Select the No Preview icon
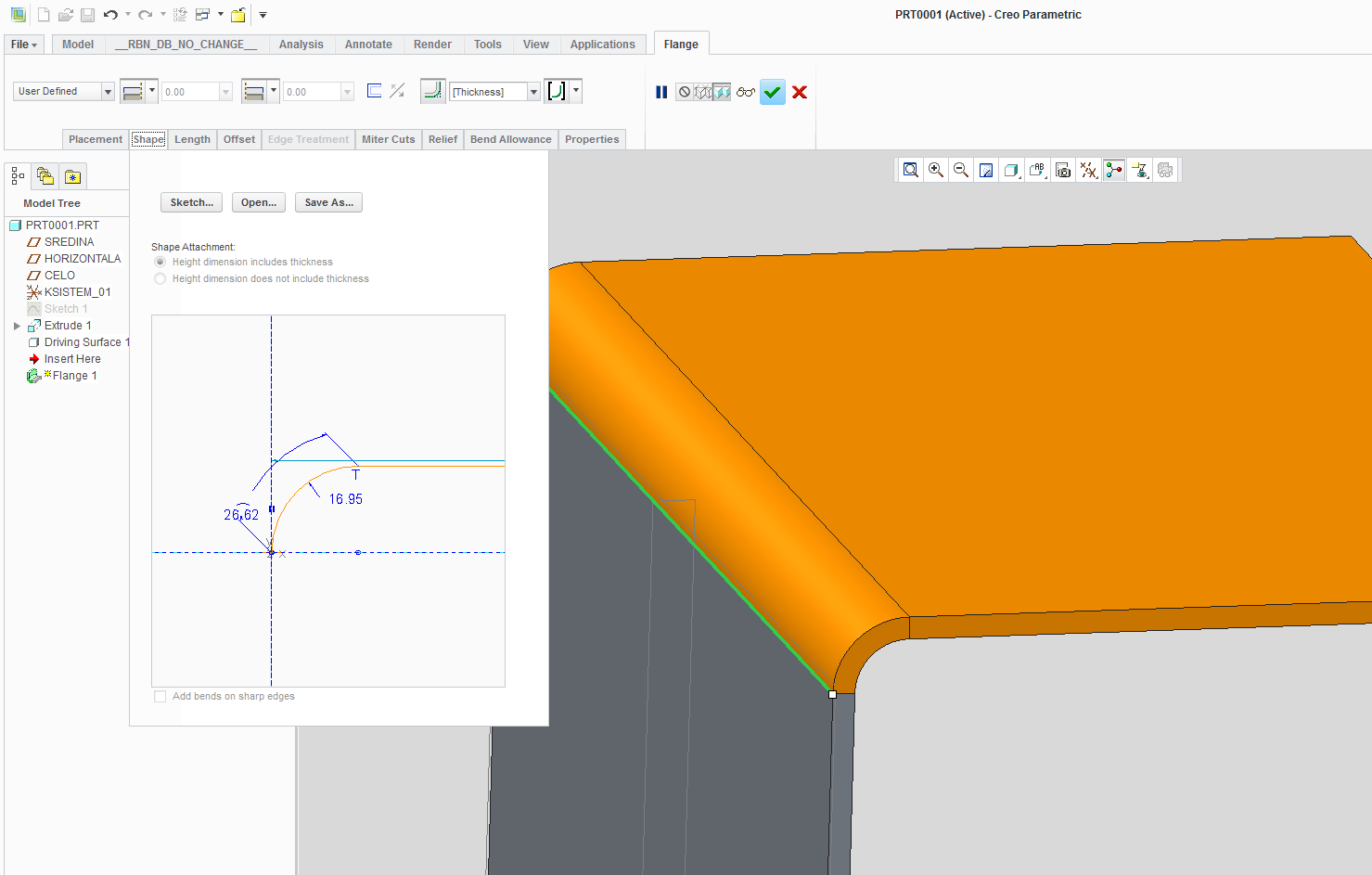 (x=684, y=92)
